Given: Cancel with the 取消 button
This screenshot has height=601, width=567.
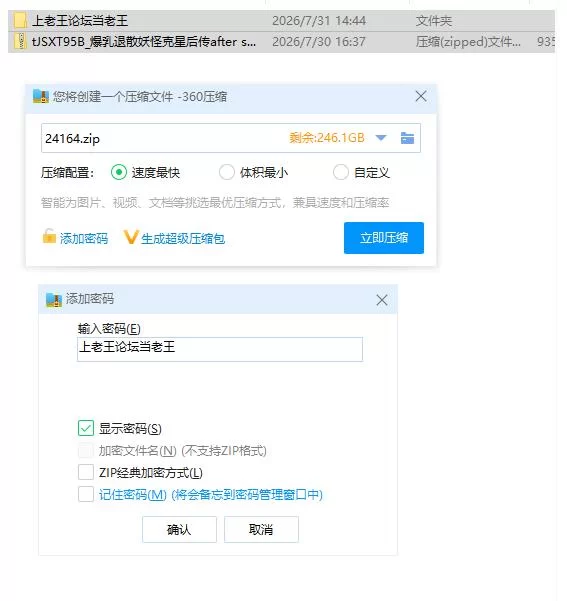Looking at the screenshot, I should pyautogui.click(x=261, y=529).
